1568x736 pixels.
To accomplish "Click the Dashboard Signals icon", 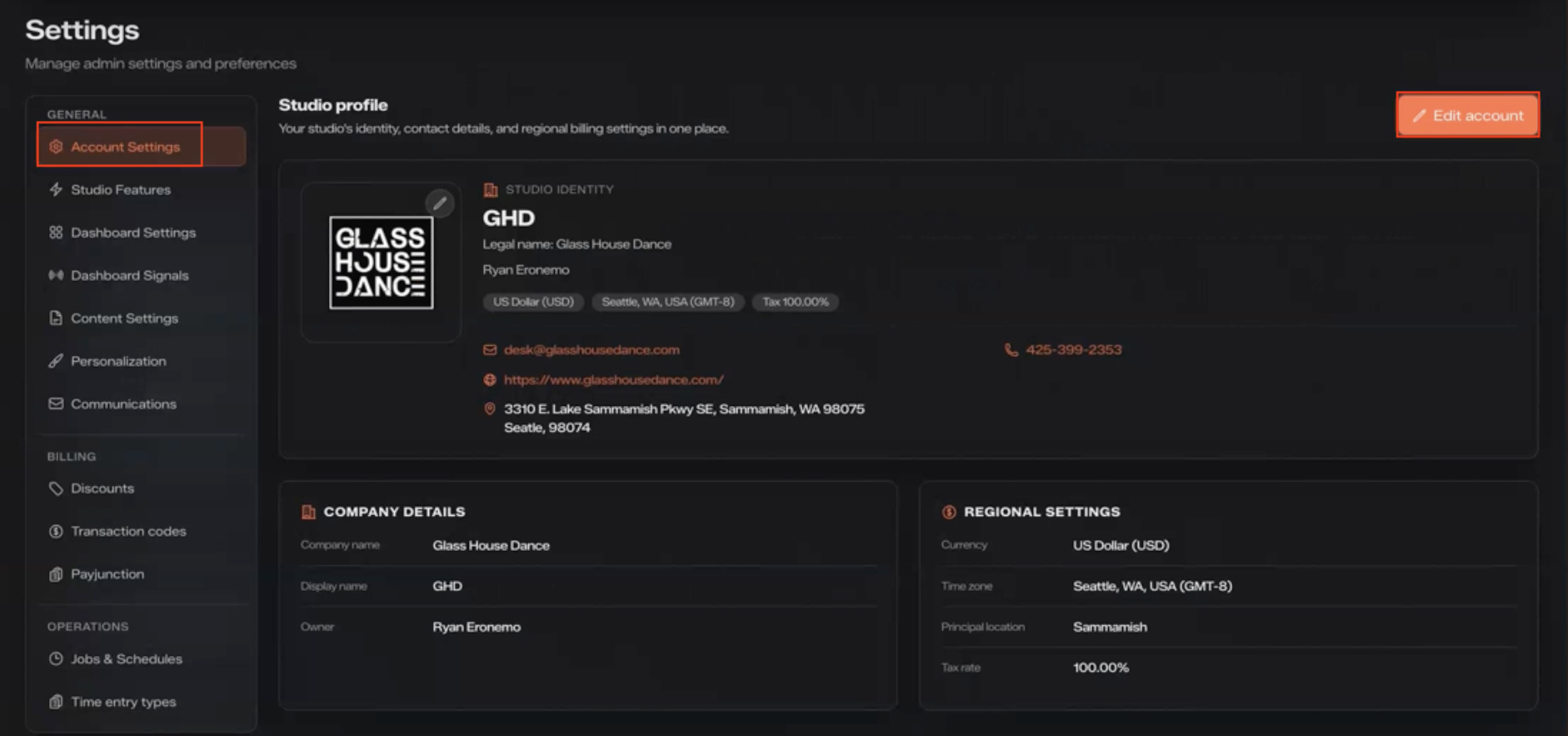I will pyautogui.click(x=56, y=275).
